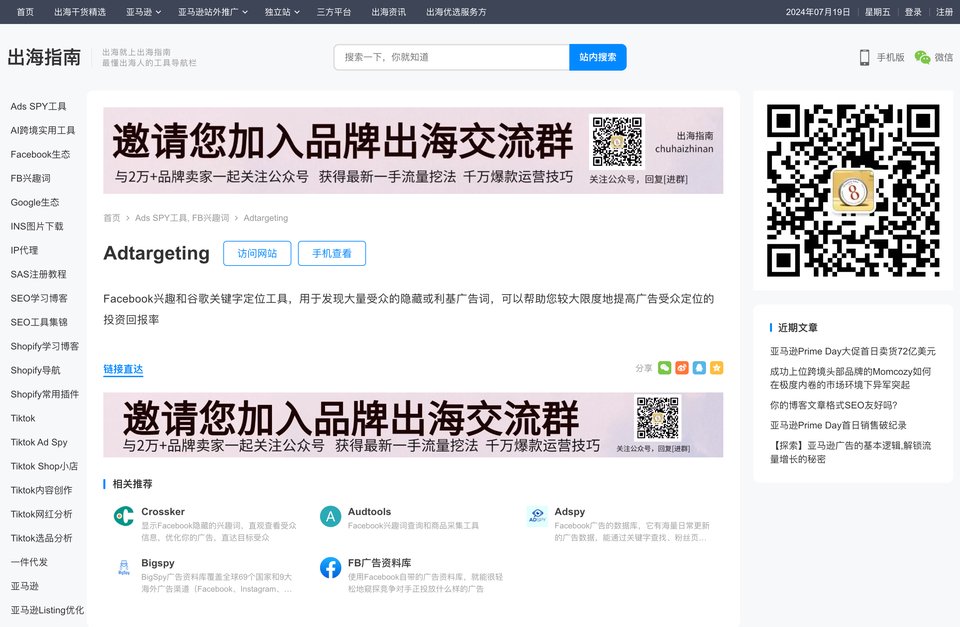Image resolution: width=960 pixels, height=627 pixels.
Task: Open the large sidebar QR code image
Action: pos(853,190)
